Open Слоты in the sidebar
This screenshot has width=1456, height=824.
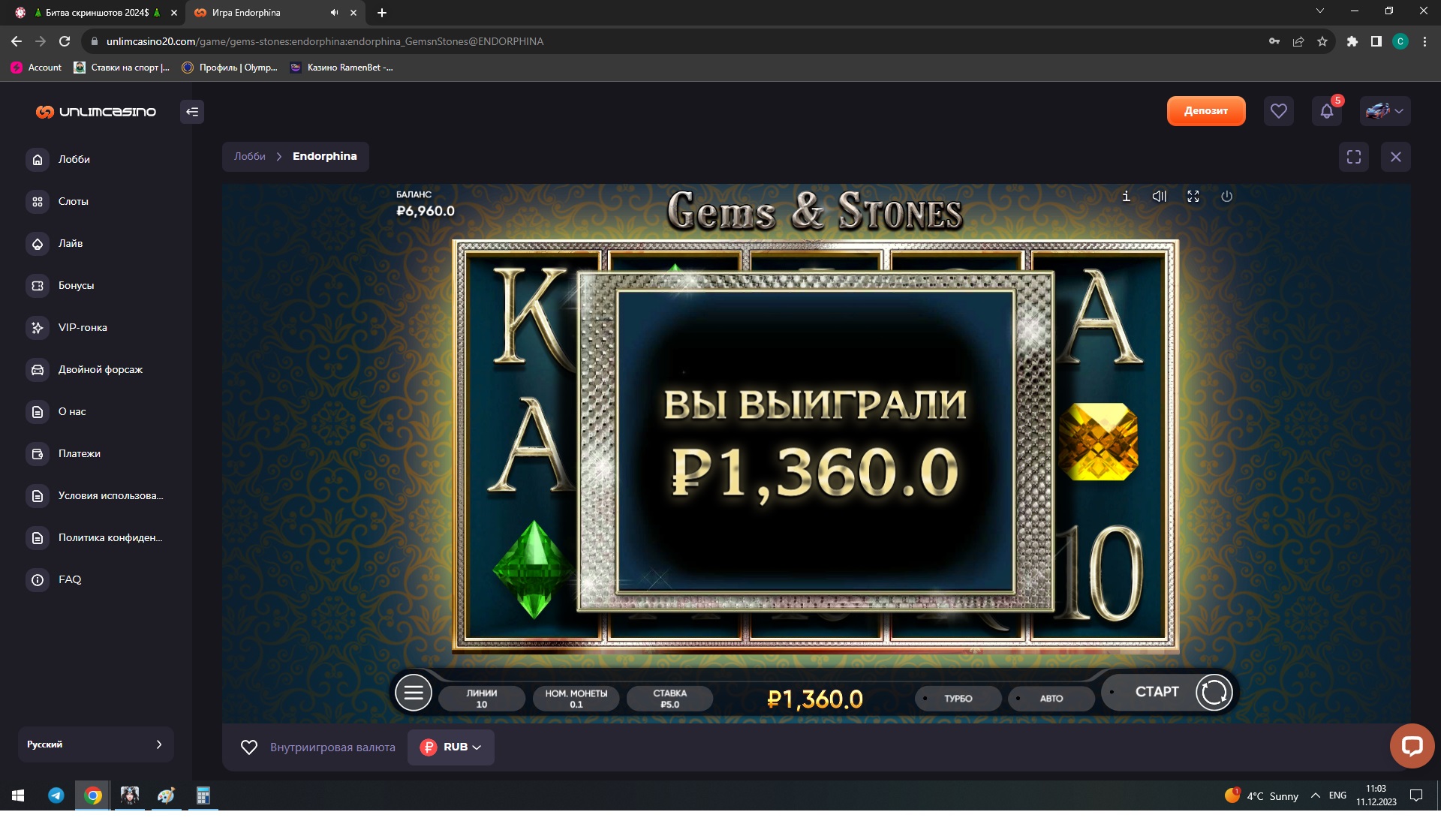coord(73,201)
